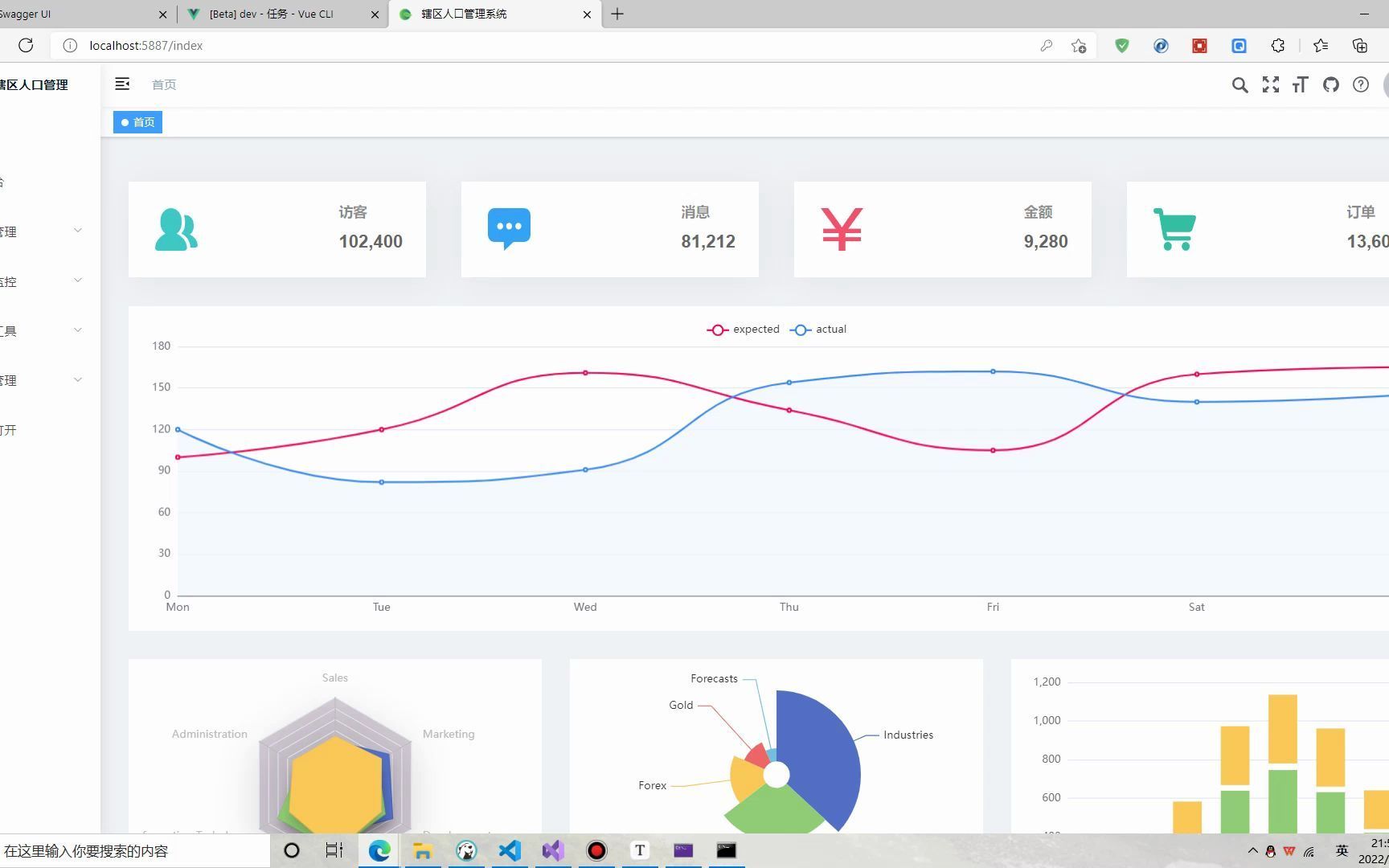The image size is (1389, 868).
Task: Reload the page with browser refresh icon
Action: 26,45
